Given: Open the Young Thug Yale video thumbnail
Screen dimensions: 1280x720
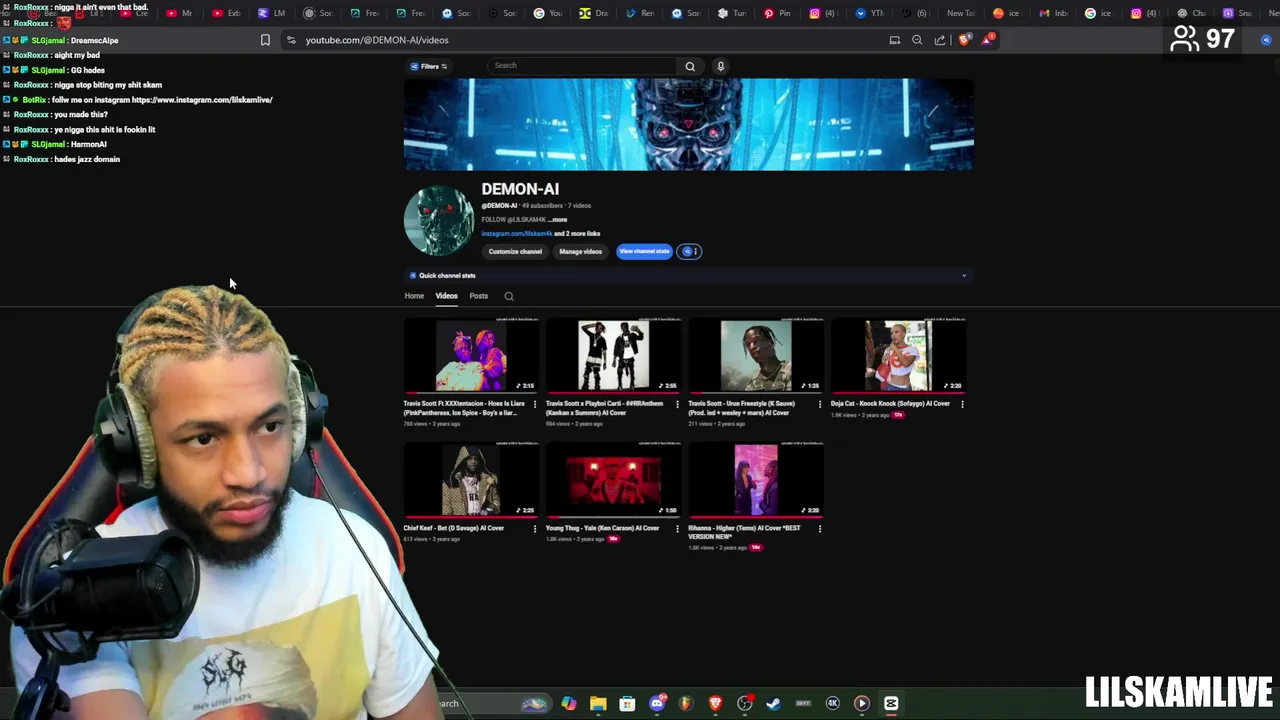Looking at the screenshot, I should pyautogui.click(x=613, y=480).
